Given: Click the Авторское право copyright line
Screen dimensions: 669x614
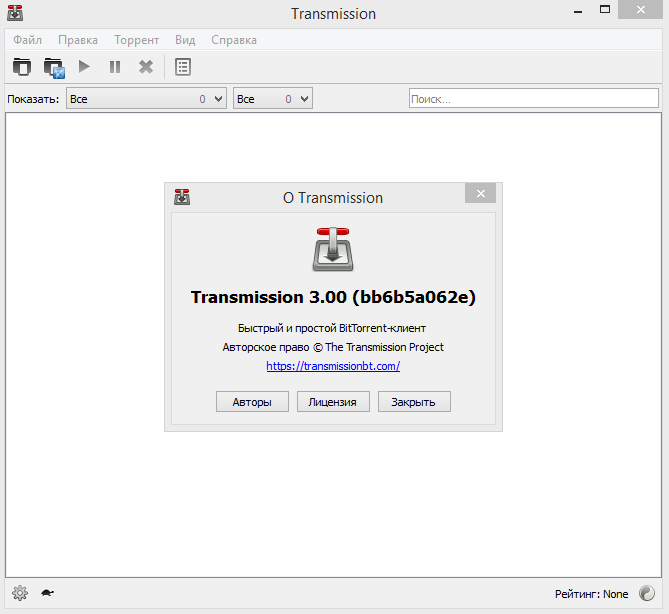Looking at the screenshot, I should (333, 347).
